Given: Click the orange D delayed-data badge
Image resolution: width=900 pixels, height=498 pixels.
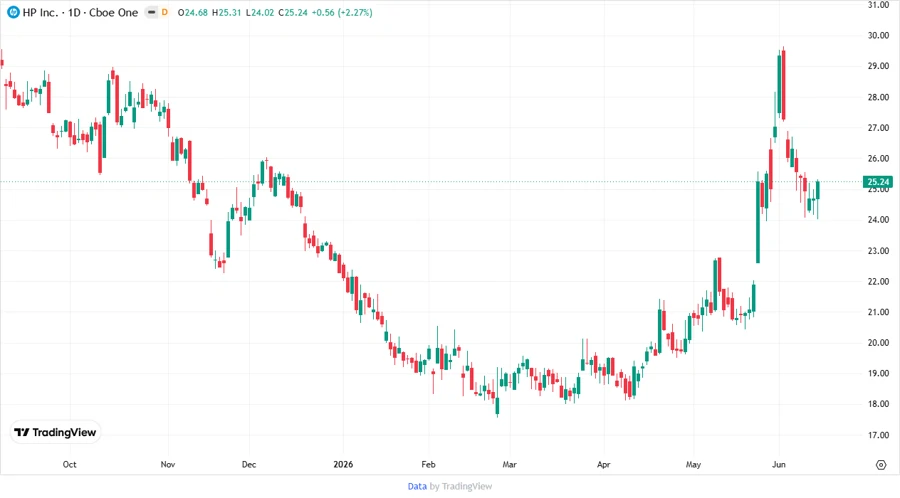Looking at the screenshot, I should pyautogui.click(x=165, y=12).
